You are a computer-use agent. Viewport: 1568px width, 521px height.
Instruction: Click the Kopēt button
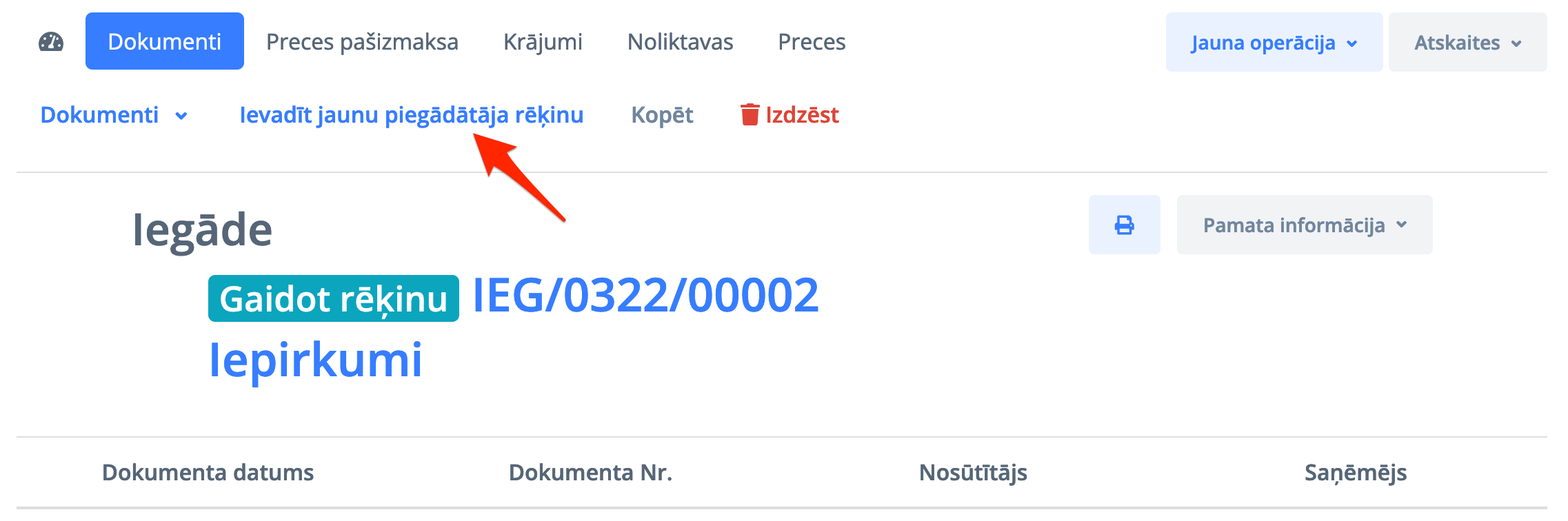pos(662,115)
